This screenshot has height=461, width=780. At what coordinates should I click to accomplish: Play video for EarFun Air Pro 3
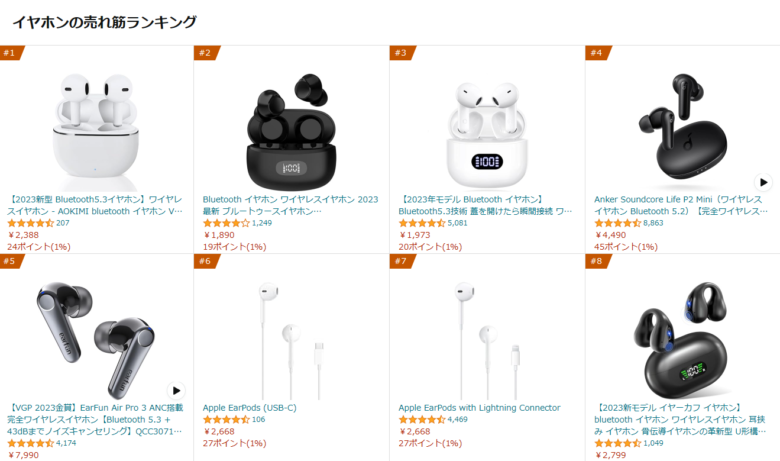(x=176, y=390)
